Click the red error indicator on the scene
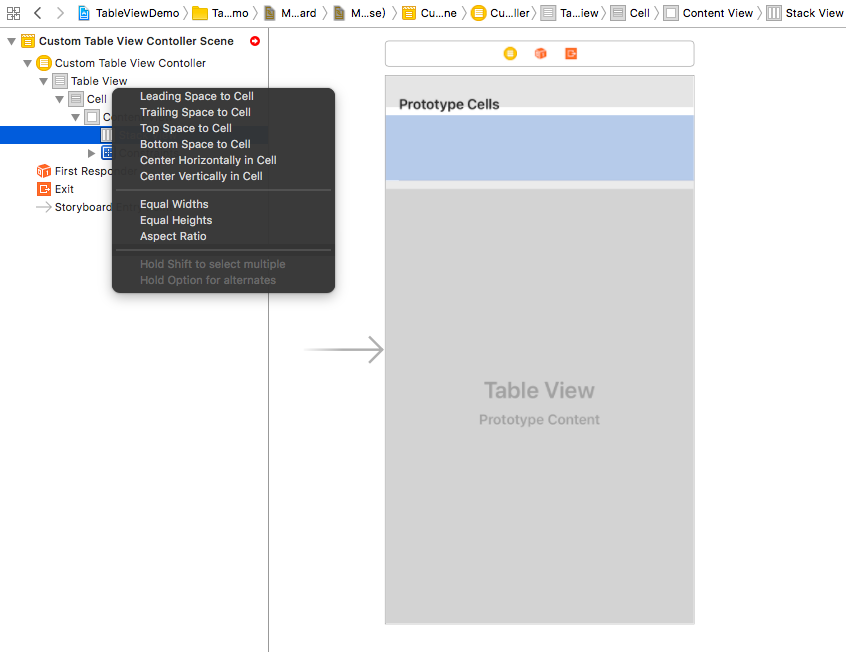 point(255,41)
